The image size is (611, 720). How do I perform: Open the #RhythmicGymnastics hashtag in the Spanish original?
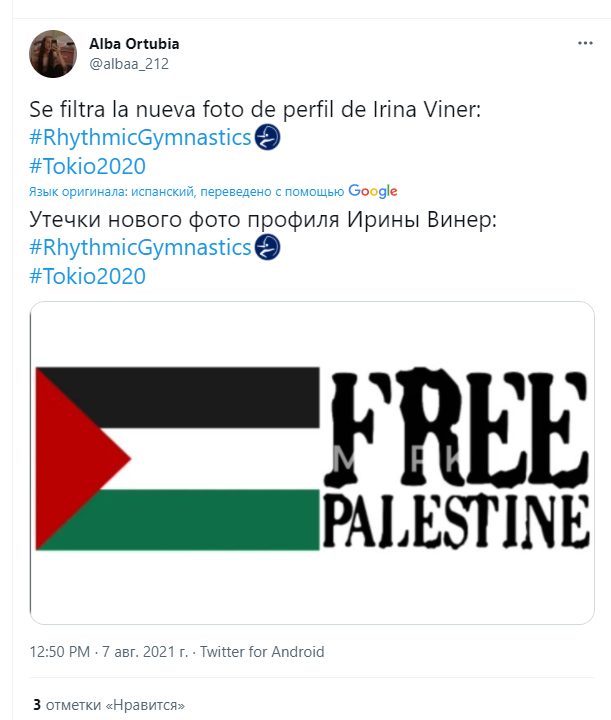tap(139, 138)
